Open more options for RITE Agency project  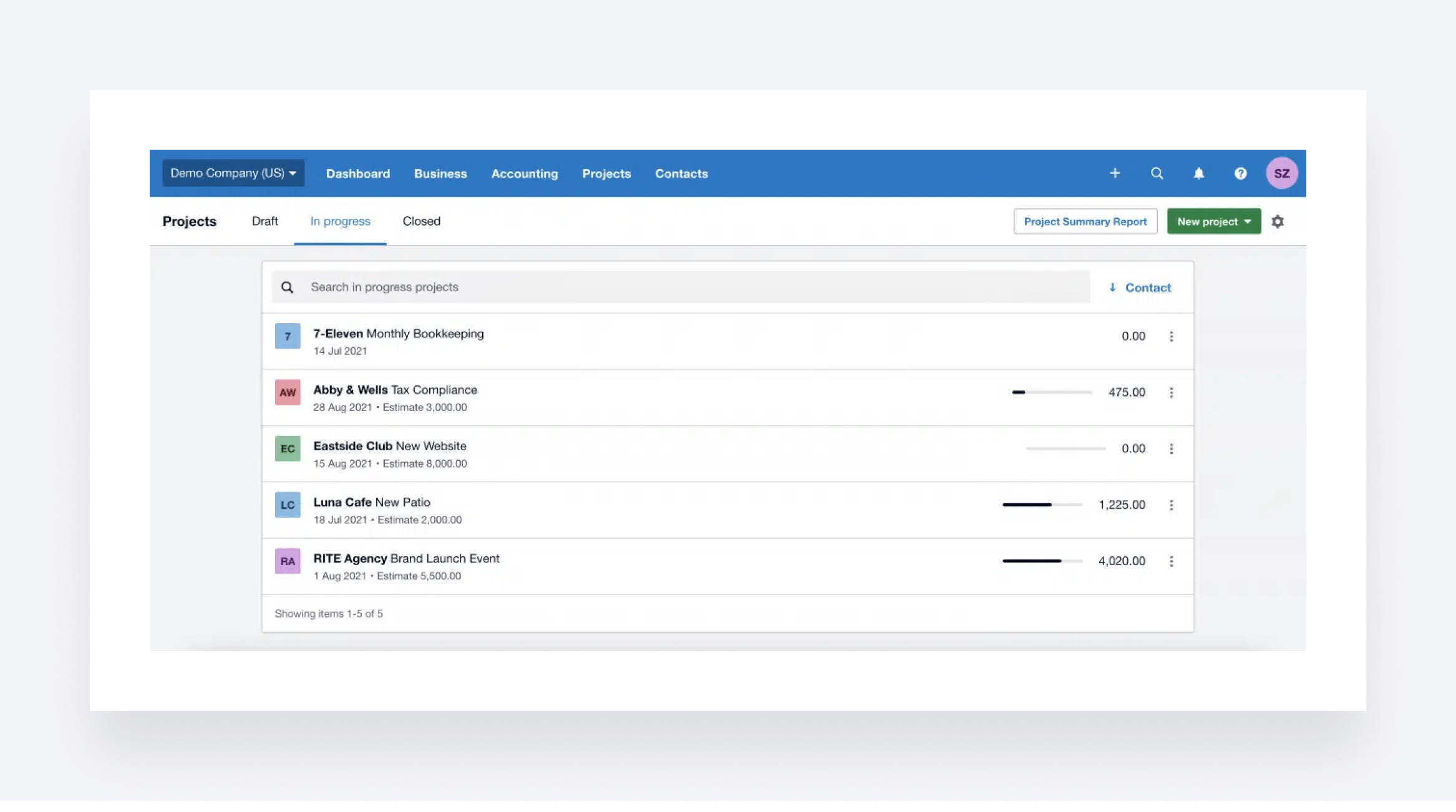coord(1171,561)
